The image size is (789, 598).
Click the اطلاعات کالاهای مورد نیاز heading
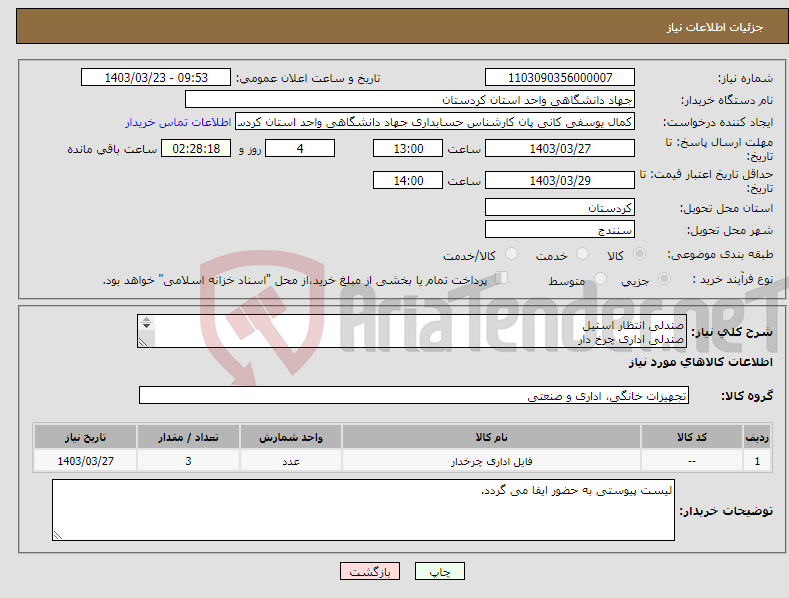pos(700,362)
